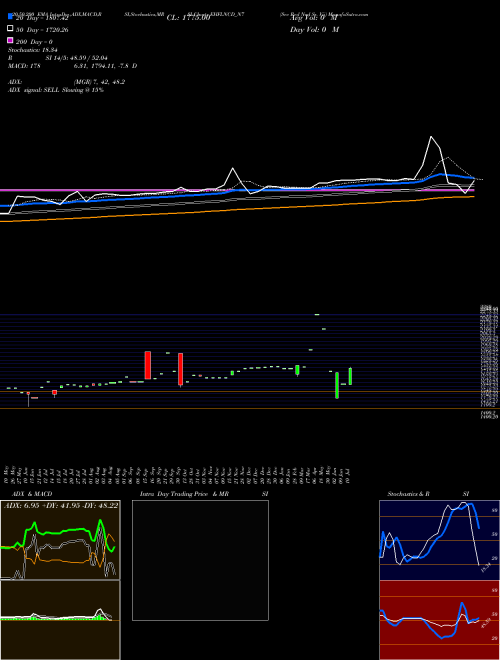Image resolution: width=500 pixels, height=660 pixels.
Task: Click the magenta 200 Day legend swatch
Action: pyautogui.click(x=10, y=40)
